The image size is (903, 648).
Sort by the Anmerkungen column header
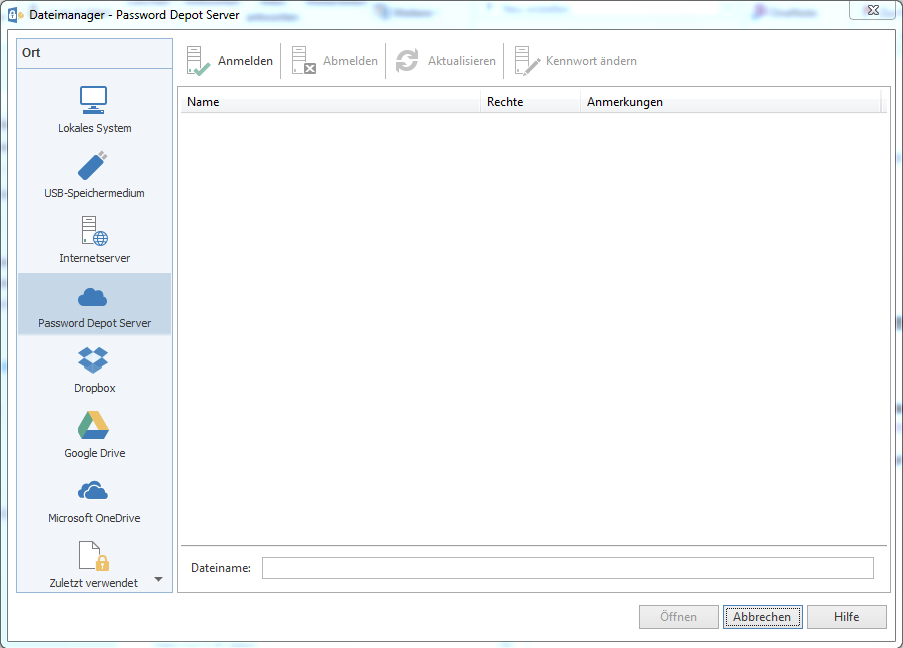point(730,102)
